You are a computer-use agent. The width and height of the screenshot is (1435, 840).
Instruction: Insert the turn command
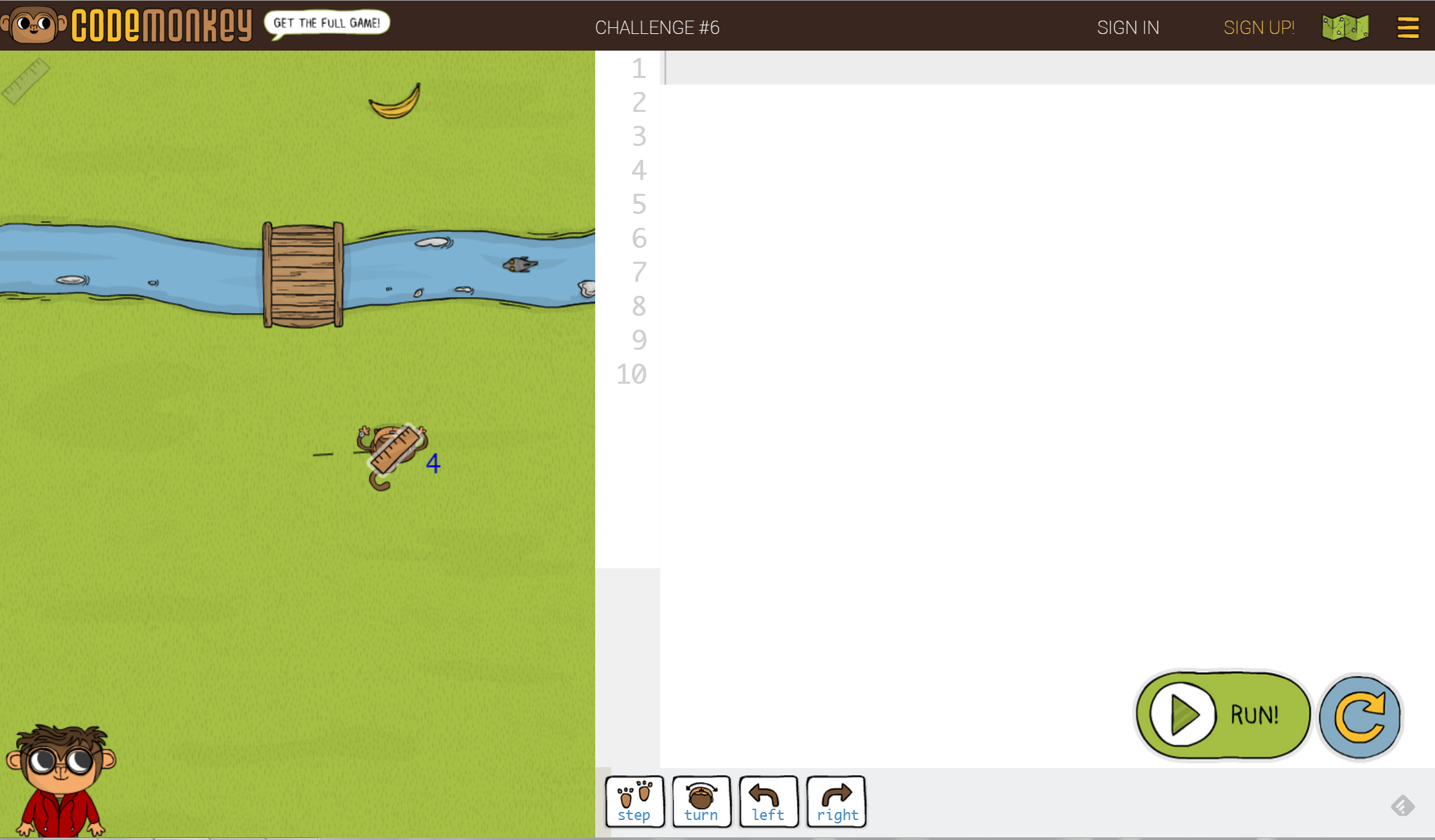[x=701, y=801]
